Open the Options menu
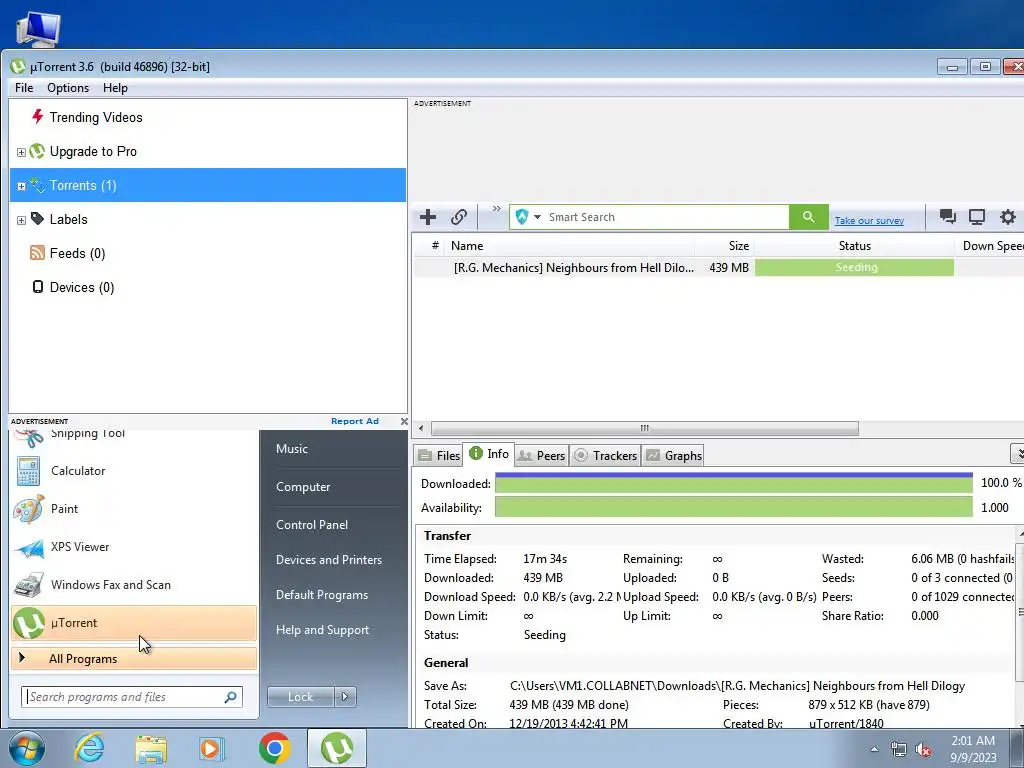 (x=68, y=88)
